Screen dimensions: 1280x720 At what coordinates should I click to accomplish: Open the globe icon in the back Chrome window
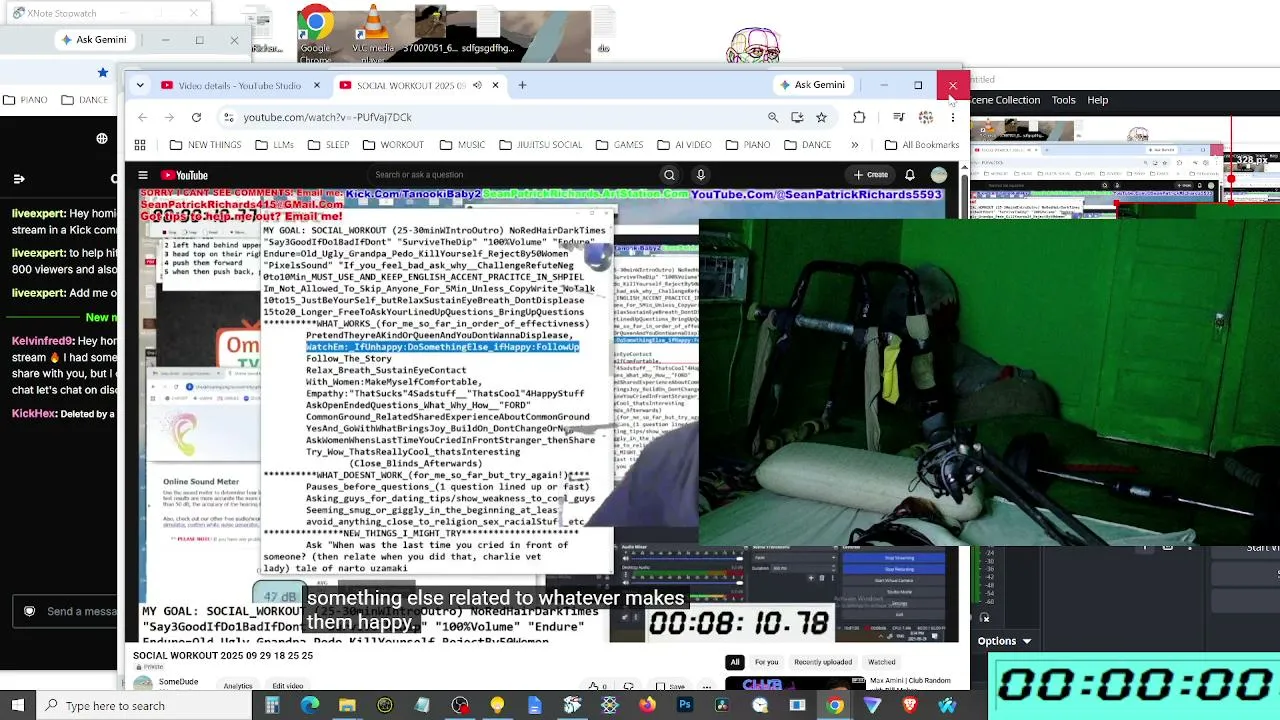point(102,139)
